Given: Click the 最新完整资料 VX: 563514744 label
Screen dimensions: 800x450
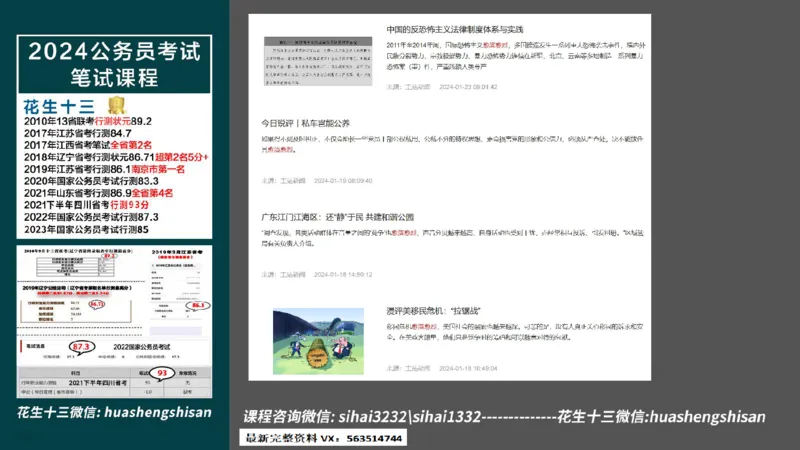Looking at the screenshot, I should 323,438.
